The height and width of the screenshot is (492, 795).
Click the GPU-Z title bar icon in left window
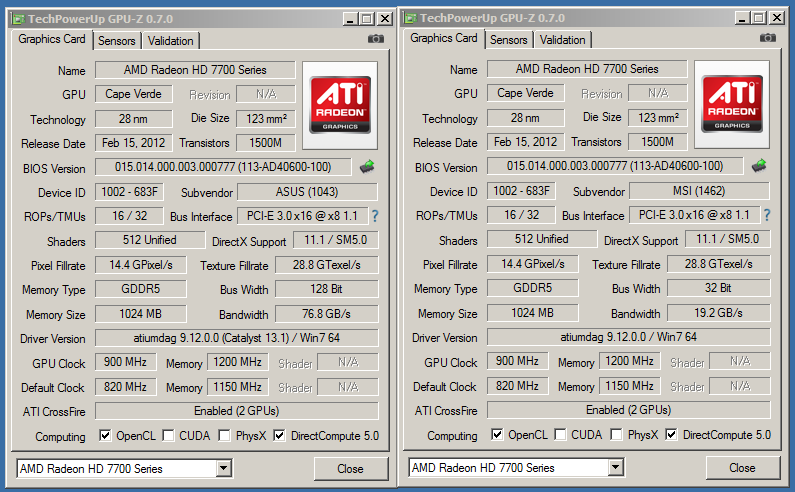click(x=19, y=19)
